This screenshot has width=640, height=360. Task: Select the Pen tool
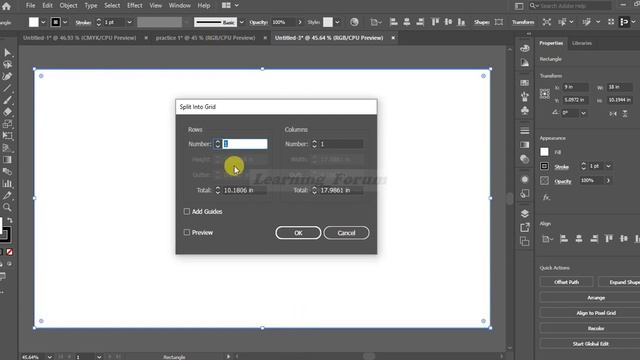point(7,76)
